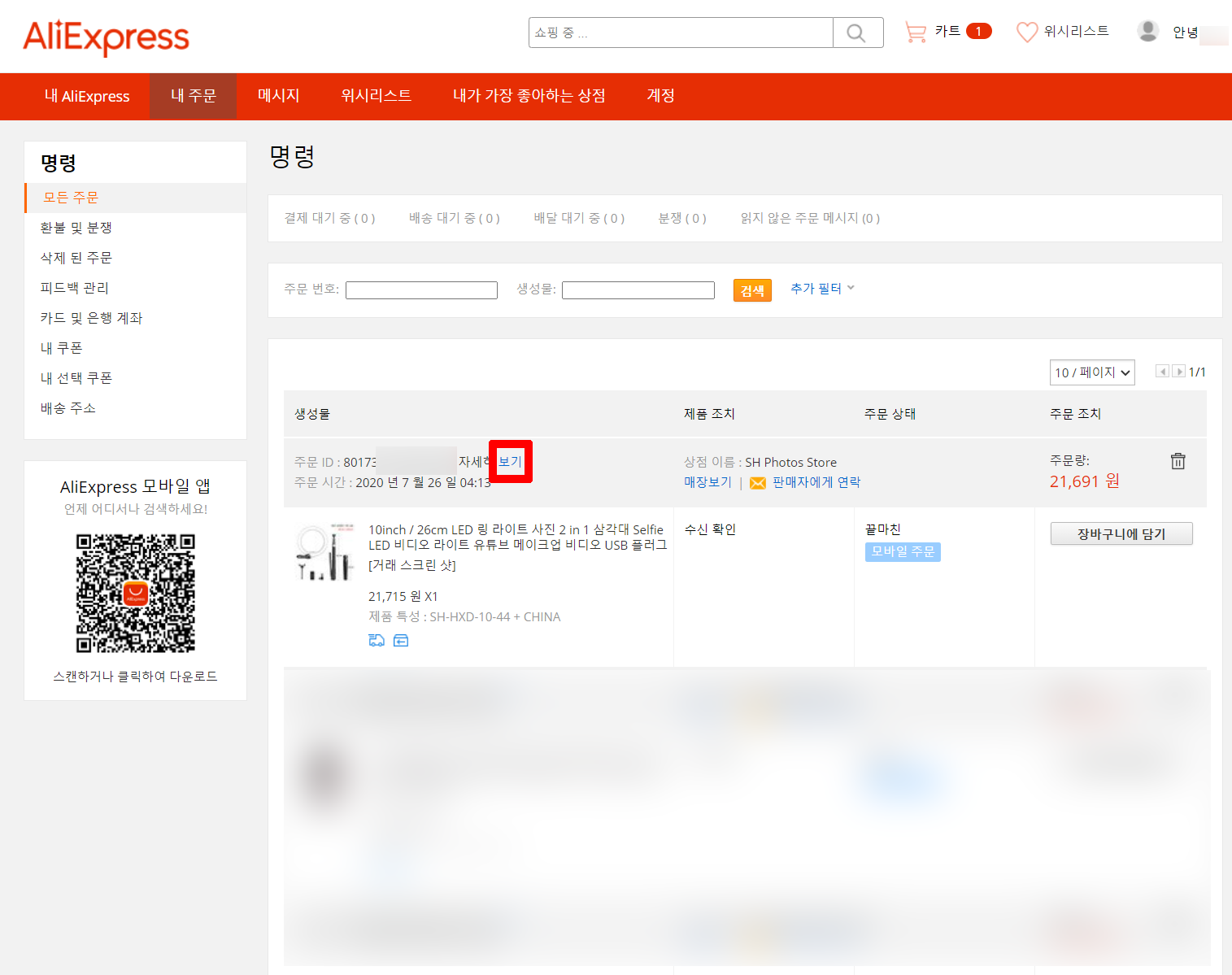The height and width of the screenshot is (975, 1232).
Task: Click the card icon next to the truck icon
Action: click(401, 641)
